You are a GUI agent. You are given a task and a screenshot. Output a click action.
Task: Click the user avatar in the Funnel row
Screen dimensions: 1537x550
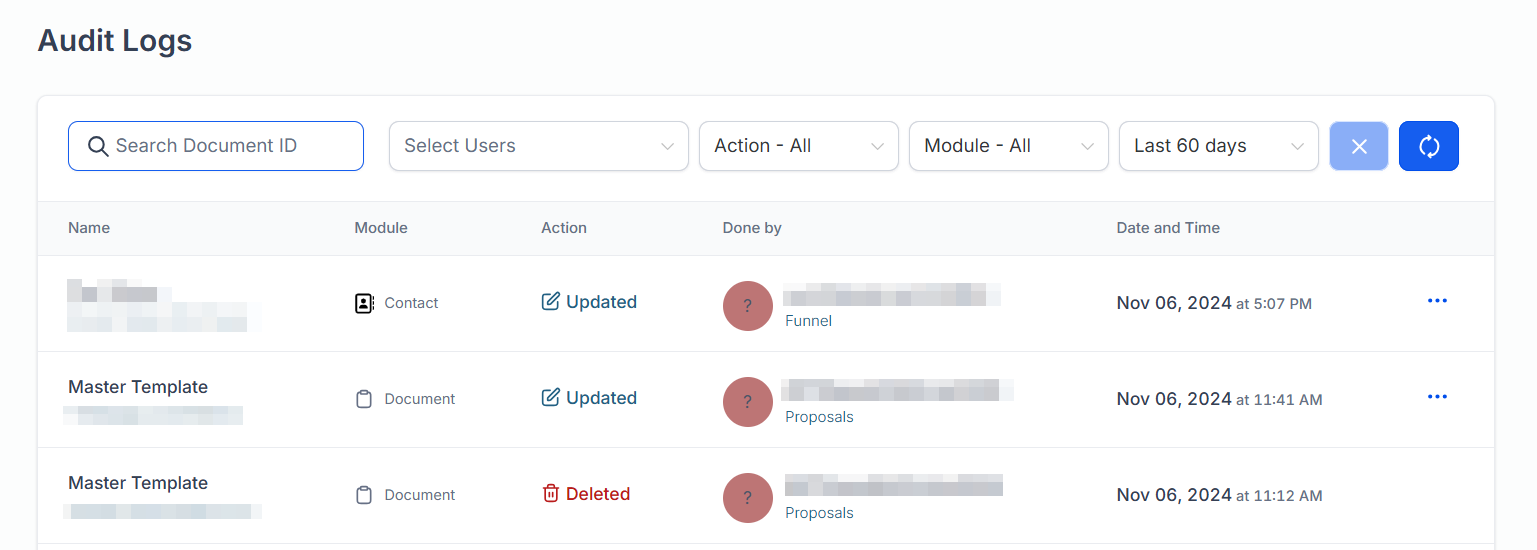pos(747,306)
